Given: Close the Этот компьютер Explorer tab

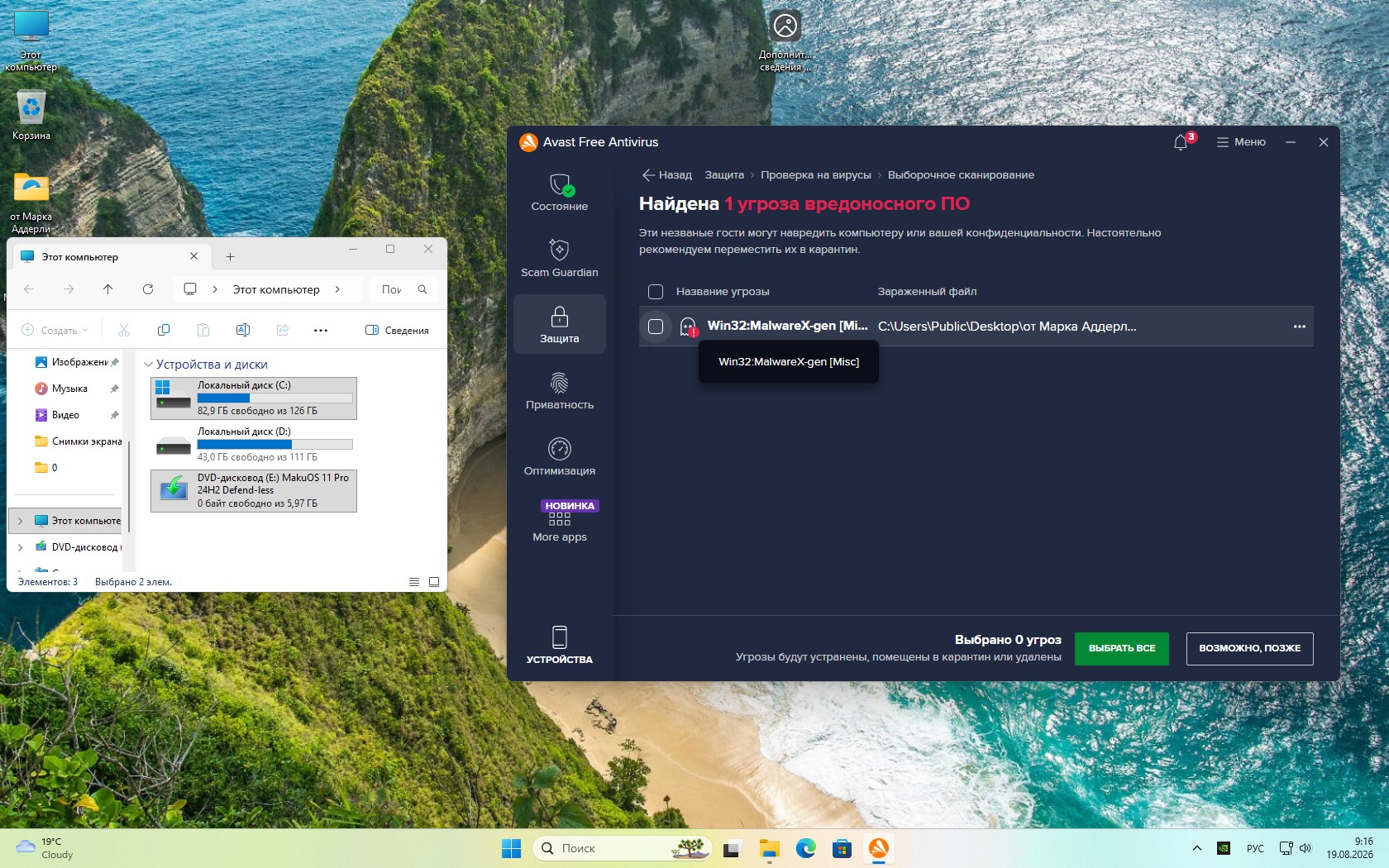Looking at the screenshot, I should 193,256.
